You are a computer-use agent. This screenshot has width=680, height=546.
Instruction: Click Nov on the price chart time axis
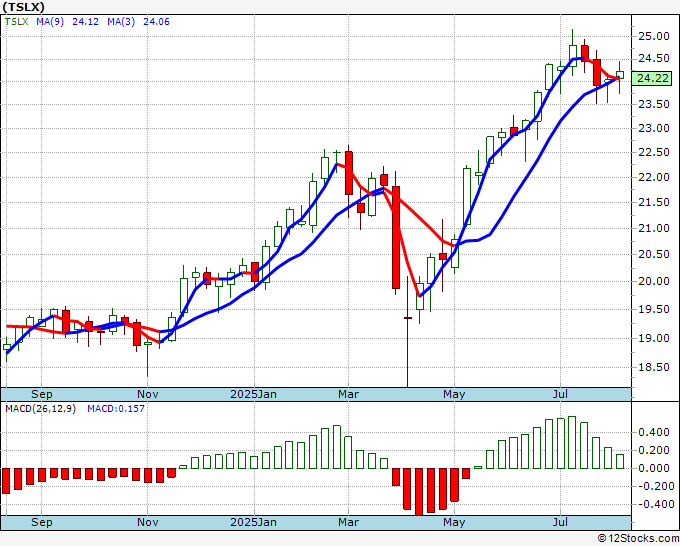pos(147,394)
